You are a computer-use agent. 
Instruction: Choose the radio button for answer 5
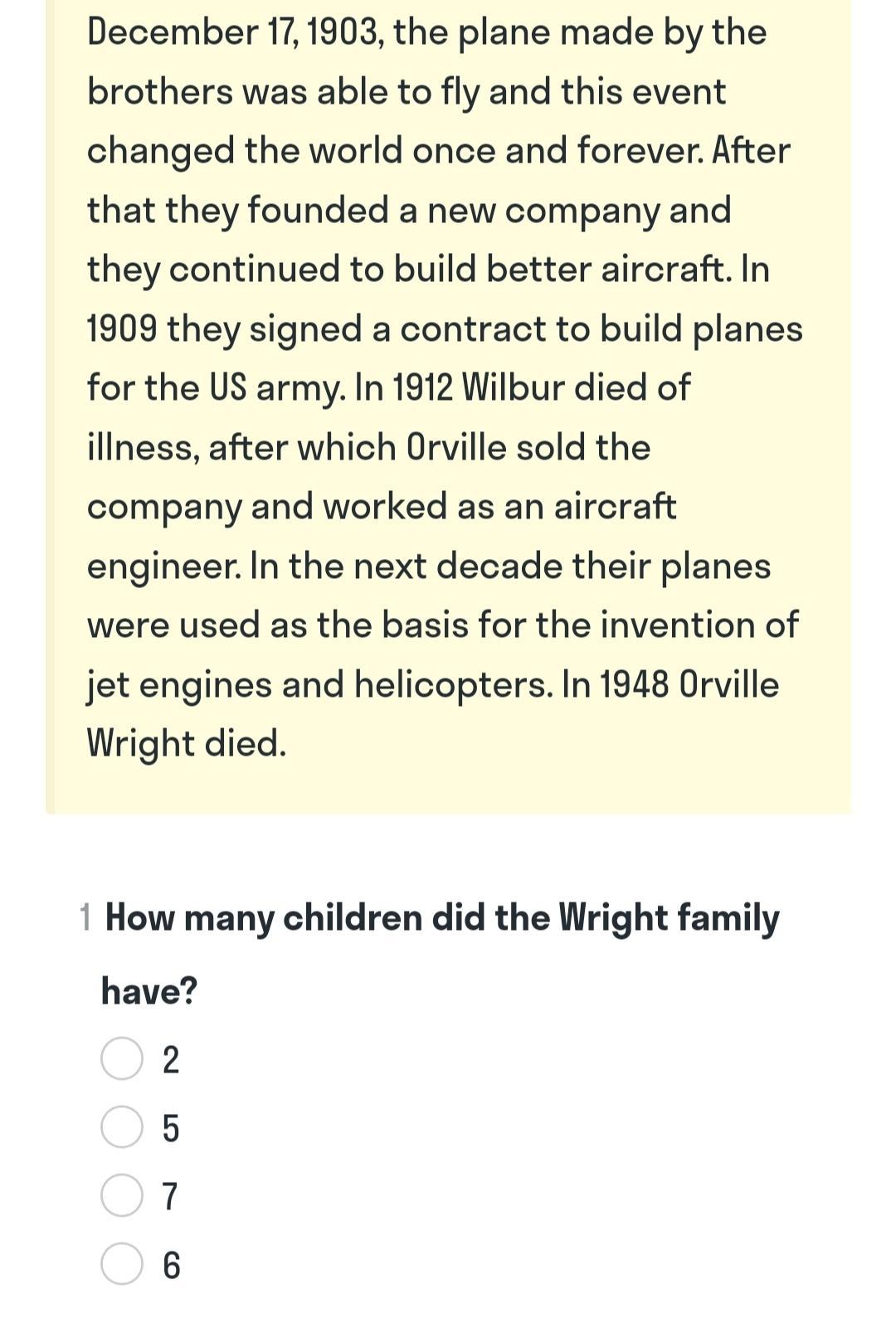click(x=122, y=1127)
